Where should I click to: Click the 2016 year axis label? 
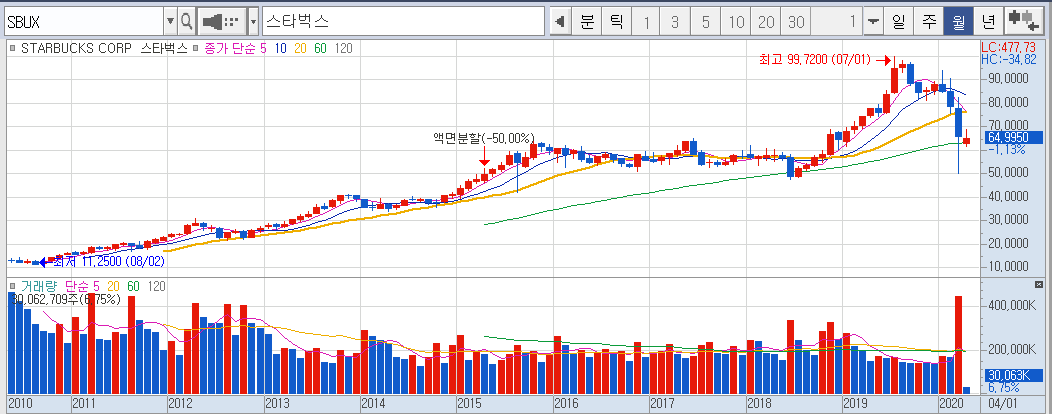566,404
